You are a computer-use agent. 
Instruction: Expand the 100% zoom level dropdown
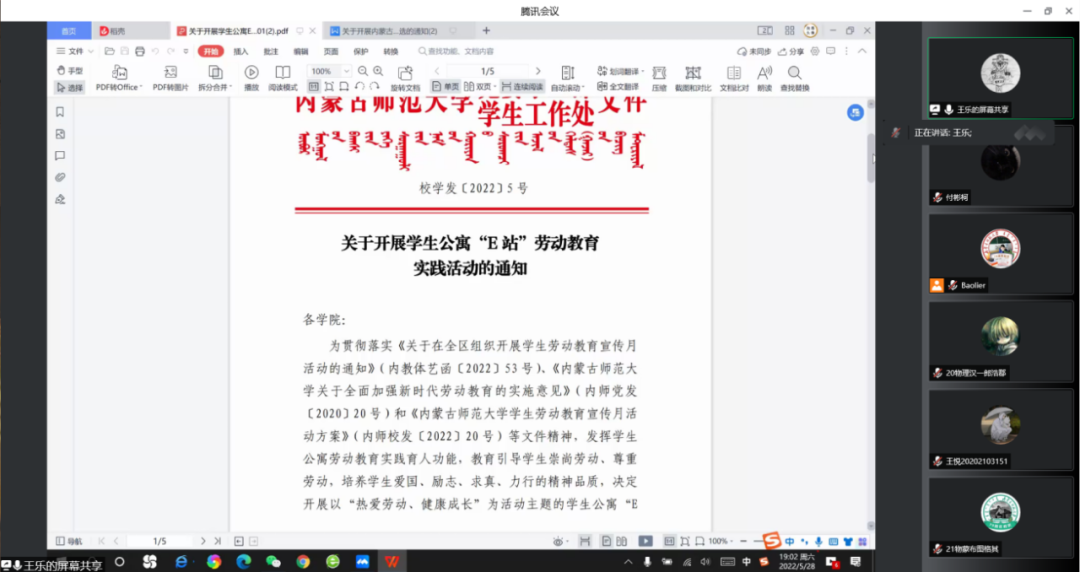pyautogui.click(x=346, y=71)
